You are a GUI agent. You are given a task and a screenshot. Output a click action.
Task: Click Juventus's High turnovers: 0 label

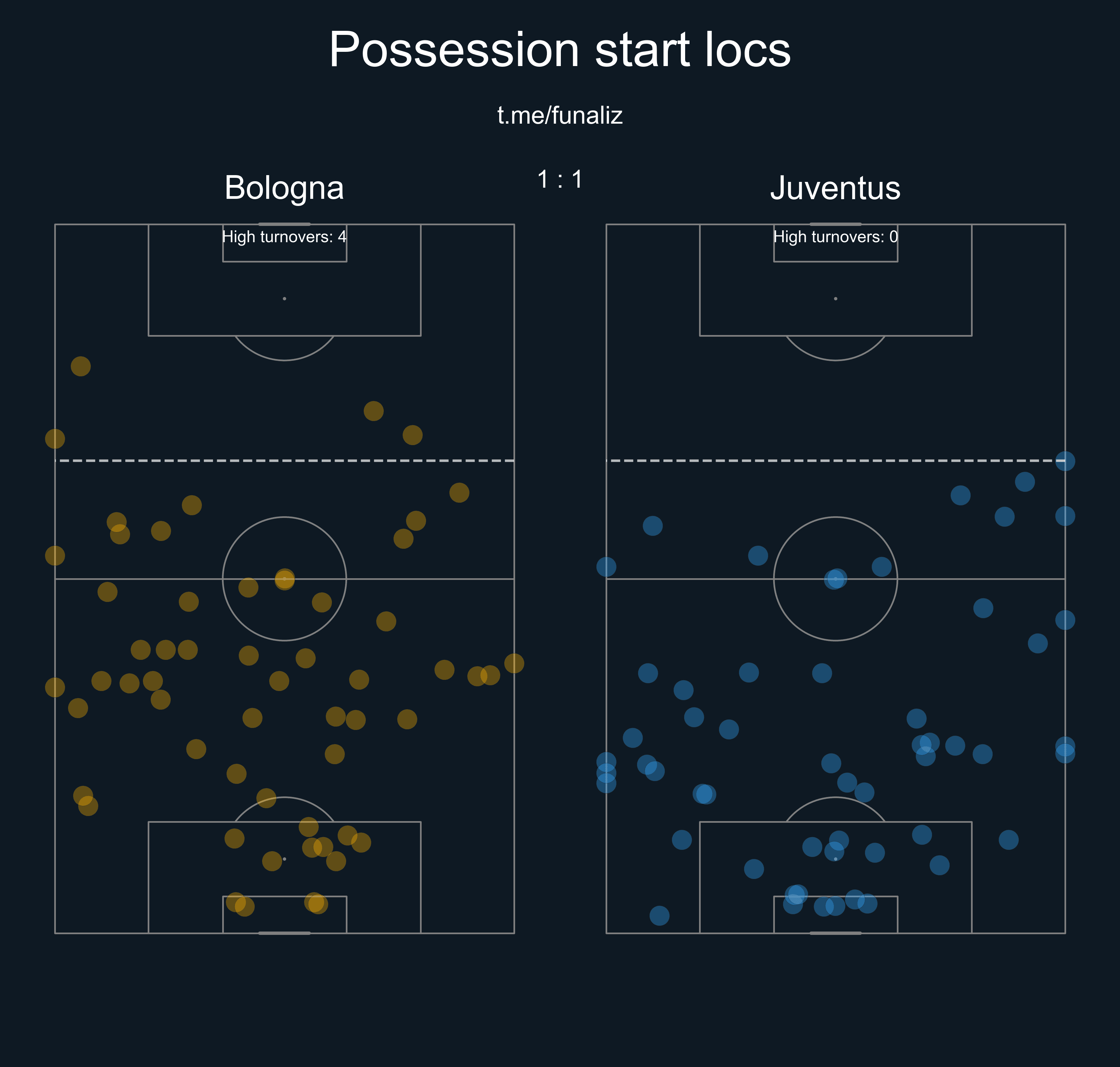pyautogui.click(x=836, y=237)
